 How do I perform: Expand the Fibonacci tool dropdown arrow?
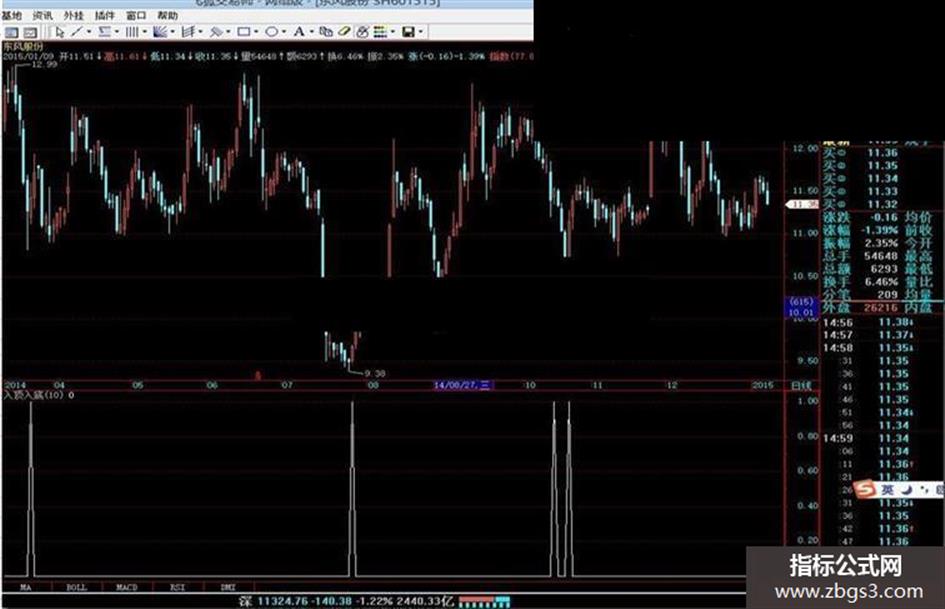[x=201, y=32]
